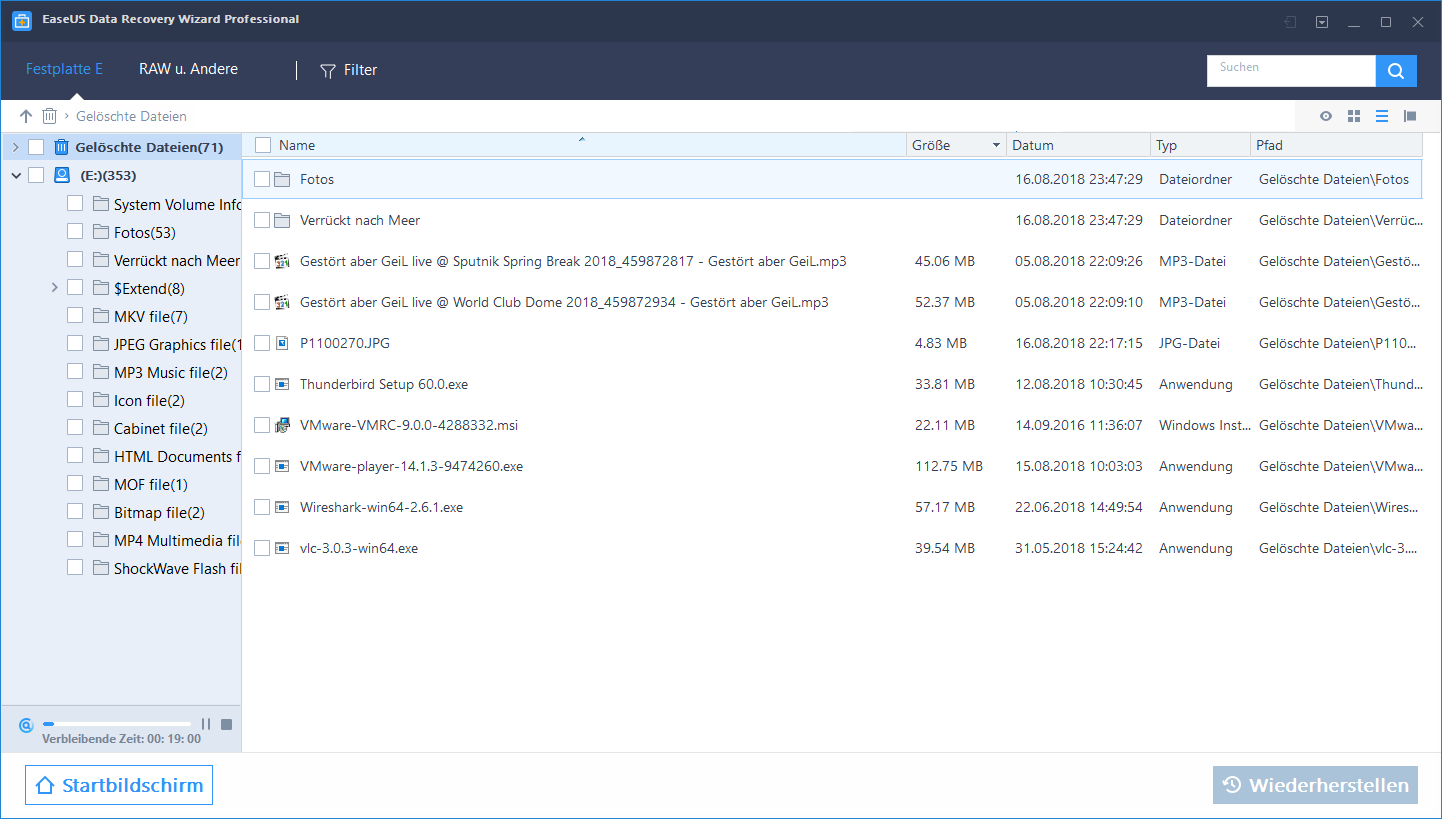The width and height of the screenshot is (1442, 819).
Task: Toggle the preview eye icon
Action: click(x=1326, y=116)
